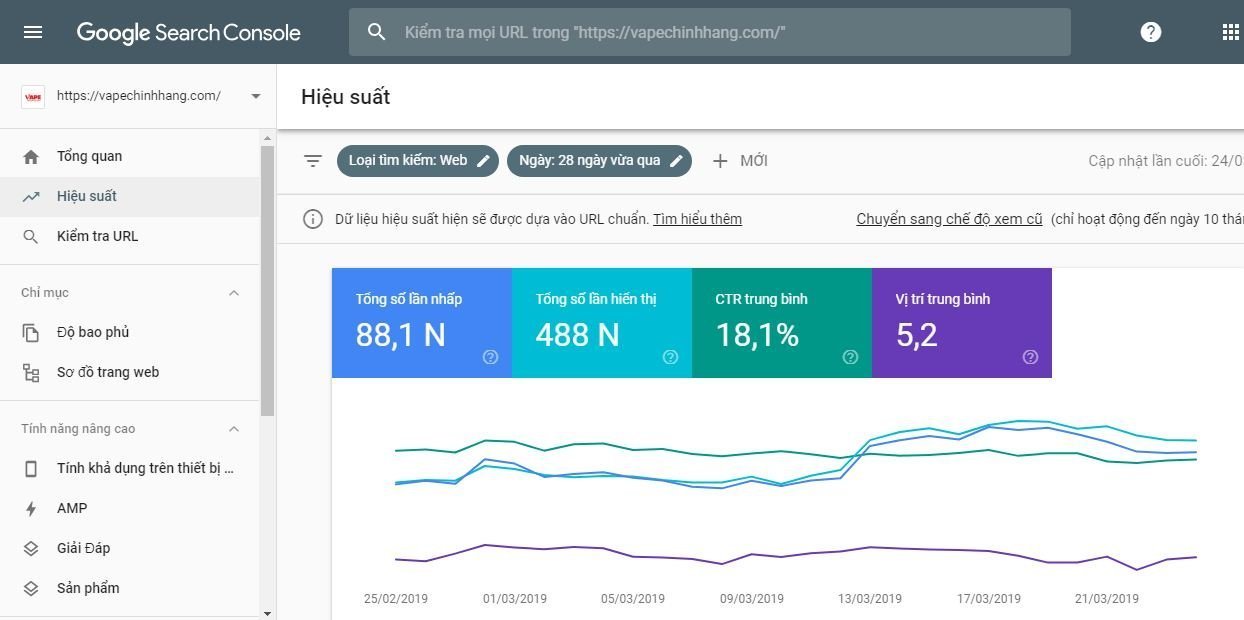
Task: Click the 25/02/2019 date on chart axis
Action: (x=396, y=599)
